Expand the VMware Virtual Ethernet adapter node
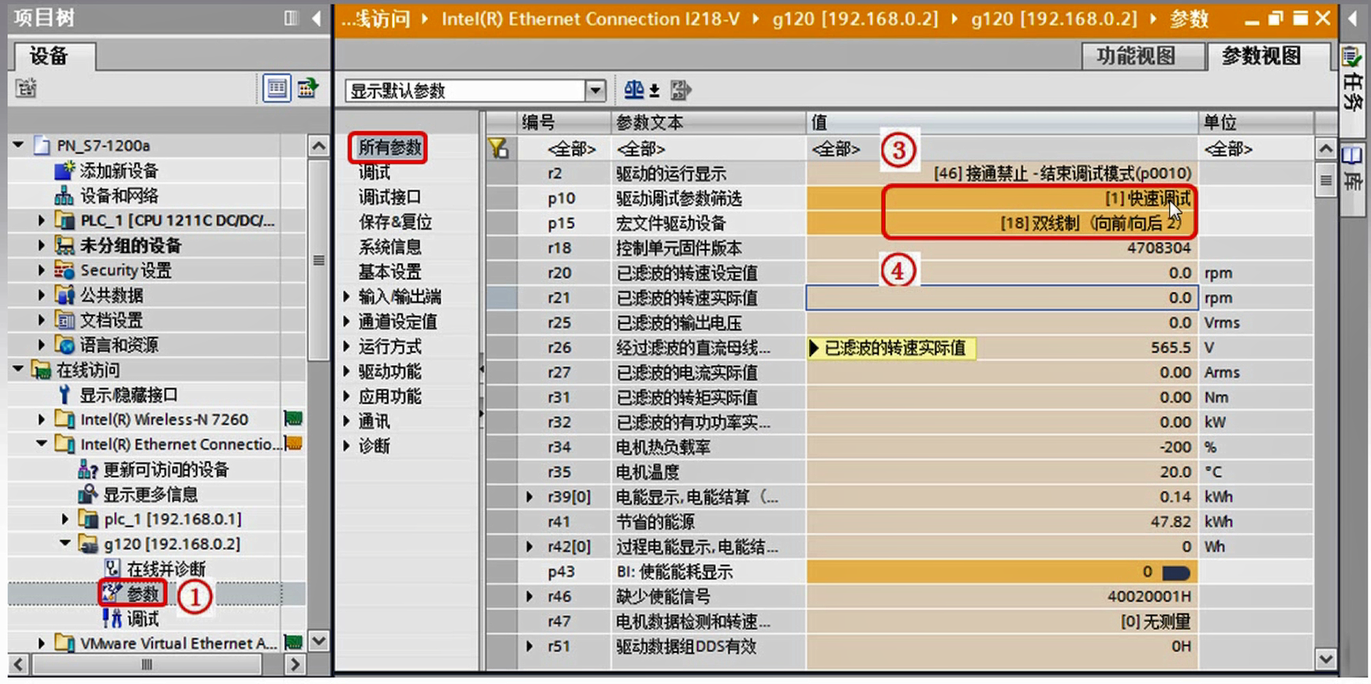 click(x=41, y=643)
